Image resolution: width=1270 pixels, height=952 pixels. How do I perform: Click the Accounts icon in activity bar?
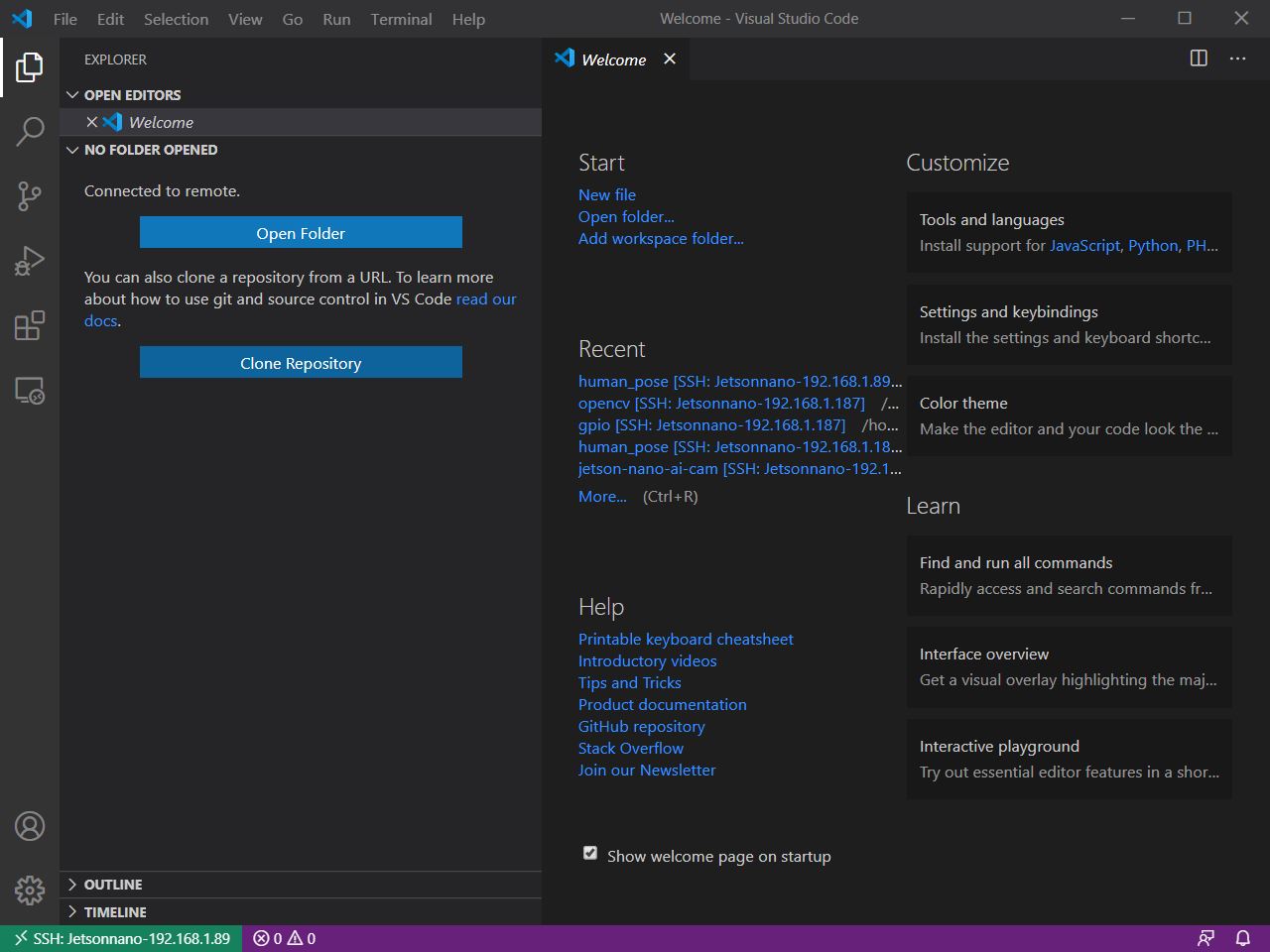[30, 826]
